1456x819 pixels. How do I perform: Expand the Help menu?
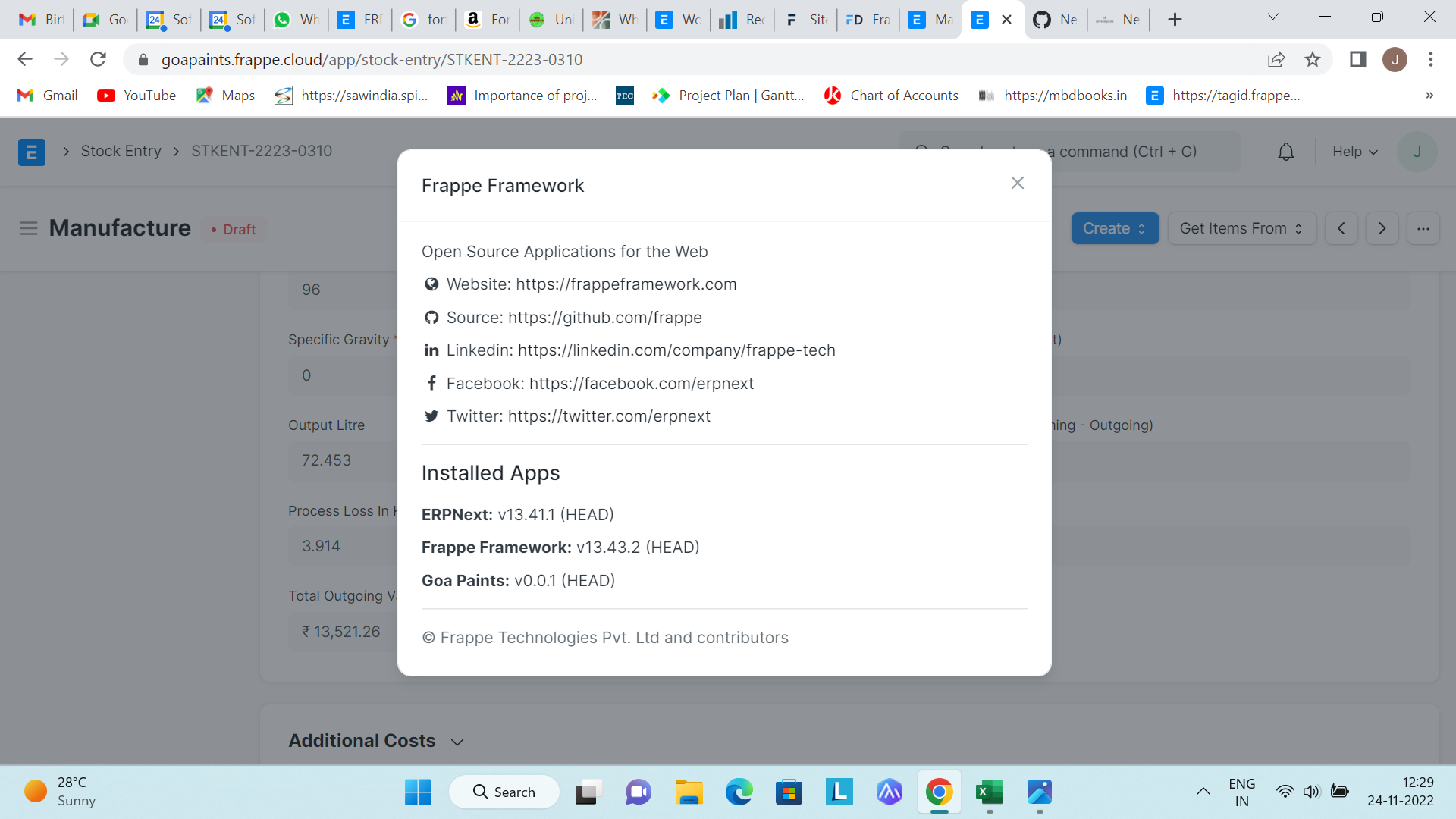pyautogui.click(x=1354, y=152)
